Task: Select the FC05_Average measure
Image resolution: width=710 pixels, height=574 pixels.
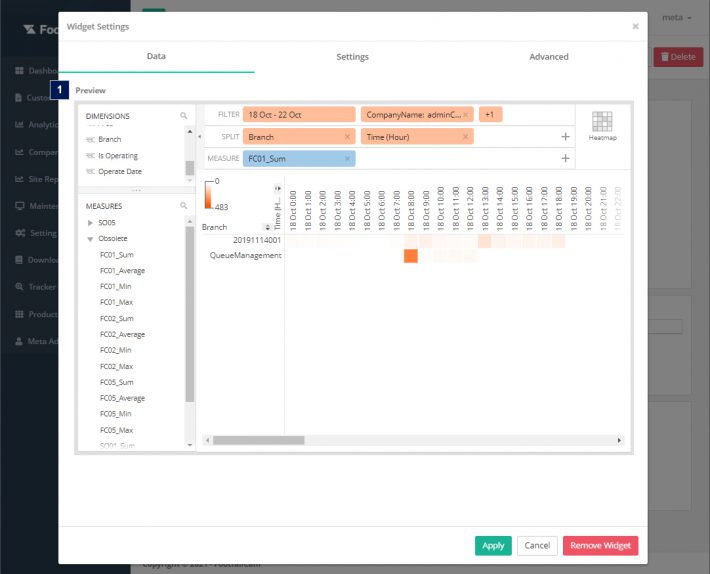Action: (x=122, y=398)
